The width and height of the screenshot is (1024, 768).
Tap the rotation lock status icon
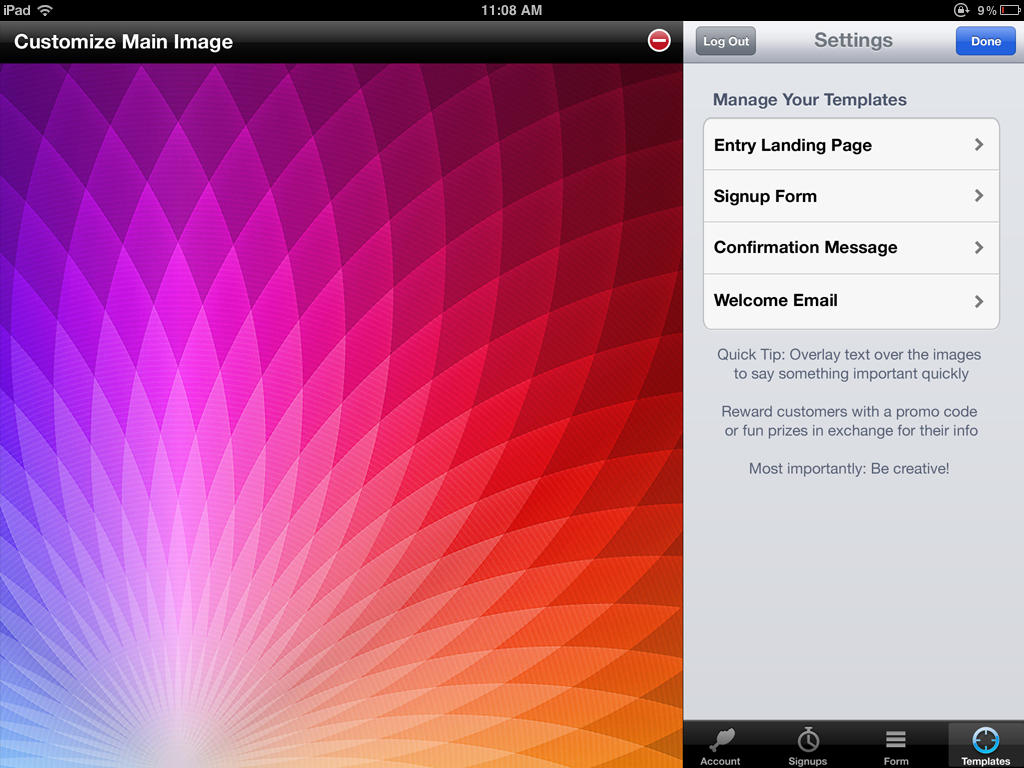point(962,10)
